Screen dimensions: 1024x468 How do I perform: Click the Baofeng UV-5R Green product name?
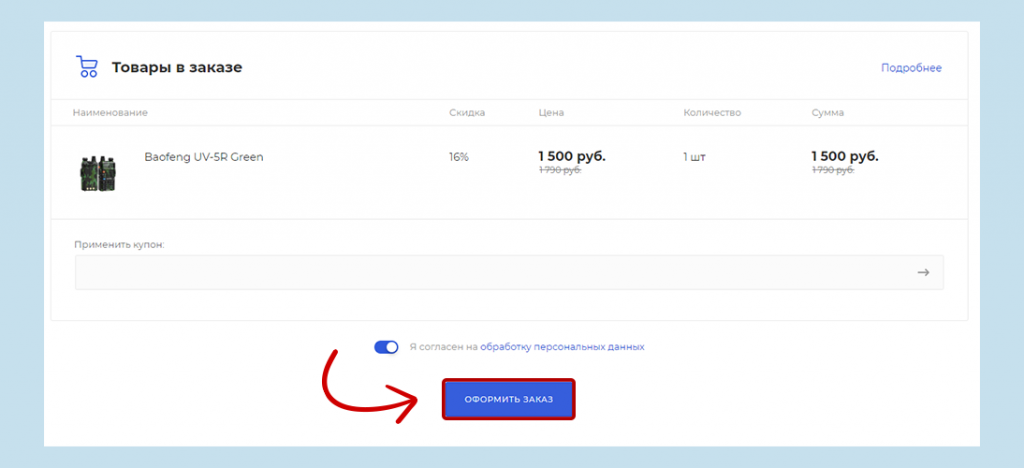pyautogui.click(x=204, y=157)
